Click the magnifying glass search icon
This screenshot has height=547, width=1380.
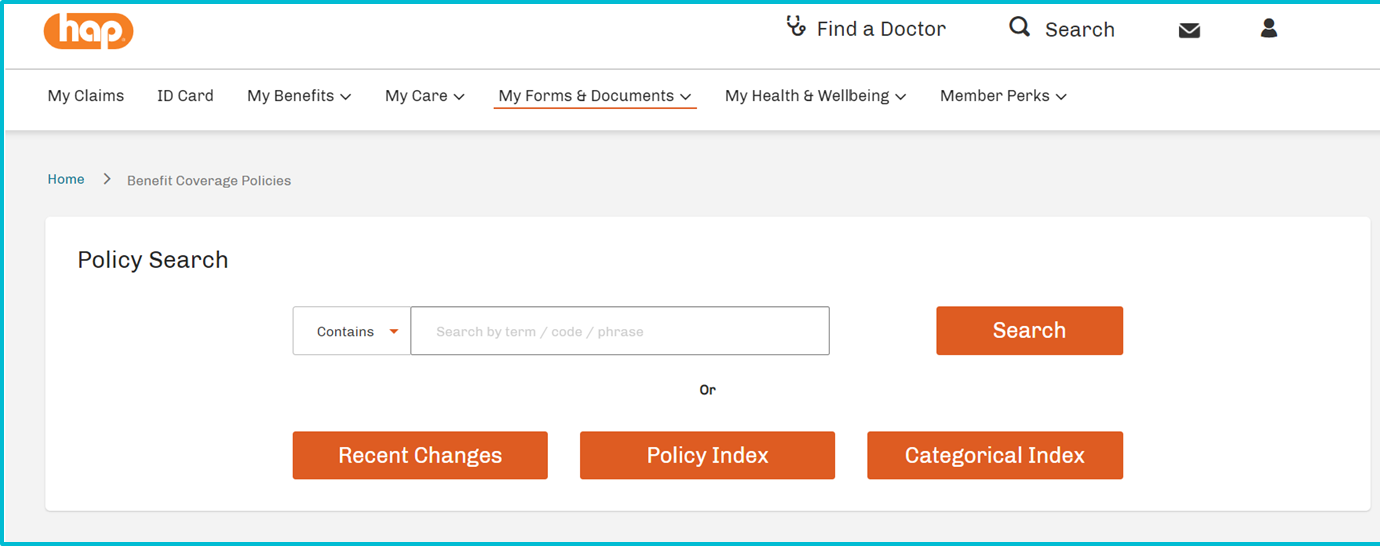tap(1019, 27)
